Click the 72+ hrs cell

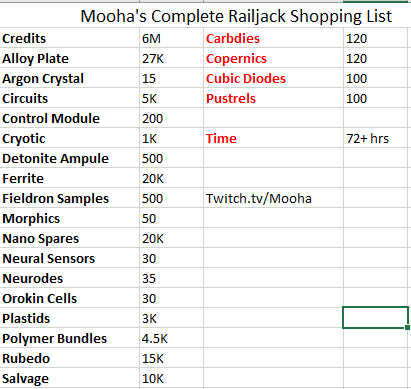point(375,138)
